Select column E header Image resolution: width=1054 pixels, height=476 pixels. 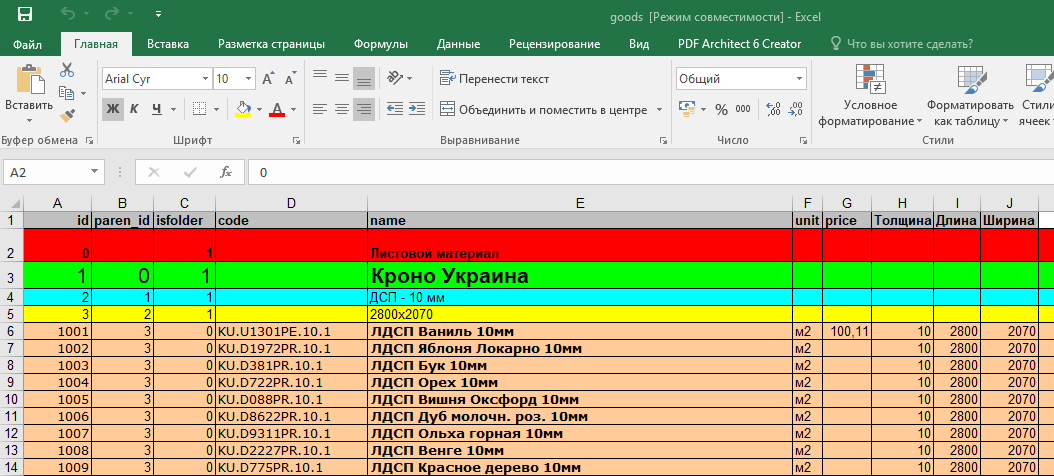tap(580, 204)
